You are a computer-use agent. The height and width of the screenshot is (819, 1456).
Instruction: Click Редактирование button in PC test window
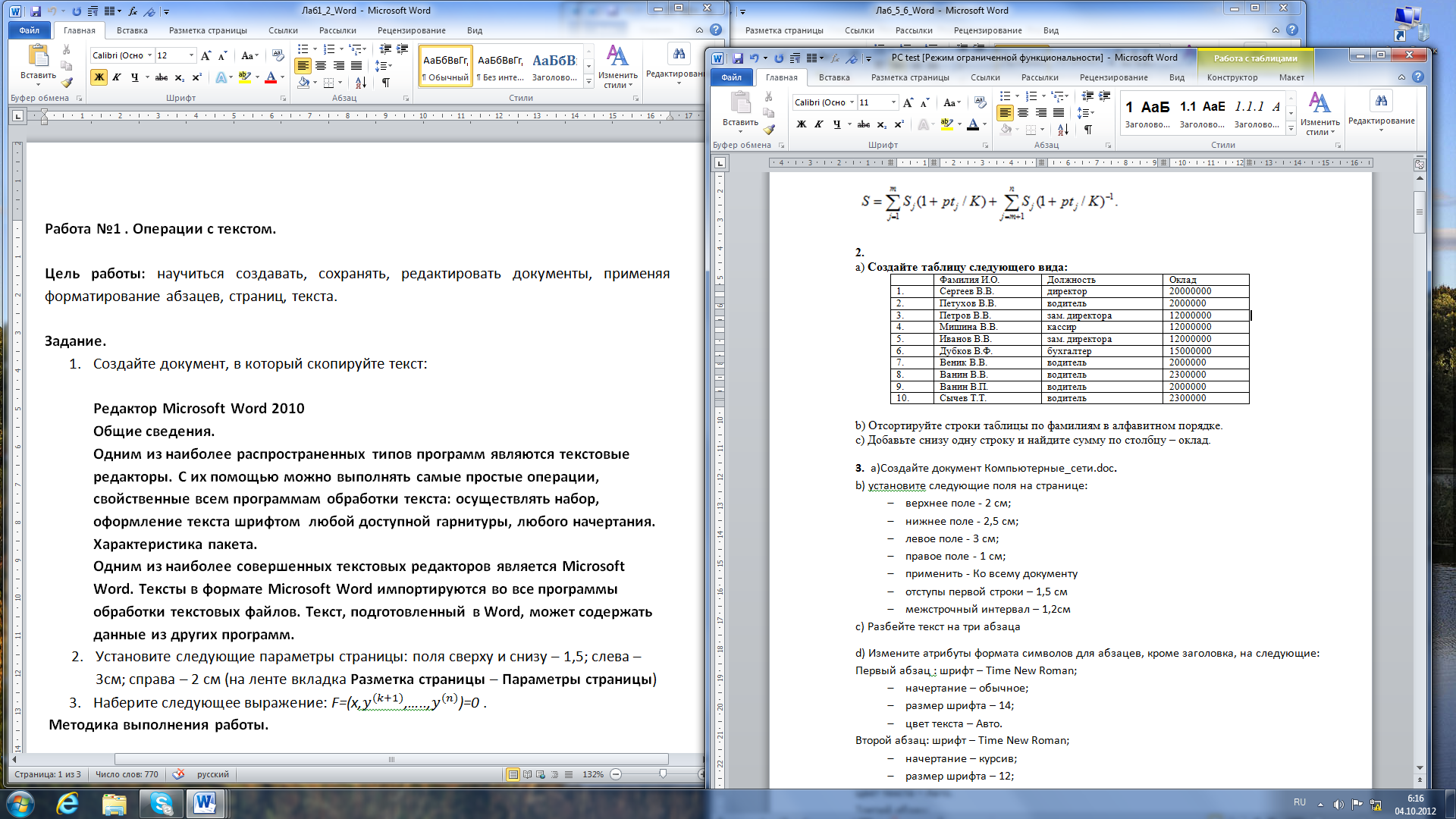coord(1381,111)
